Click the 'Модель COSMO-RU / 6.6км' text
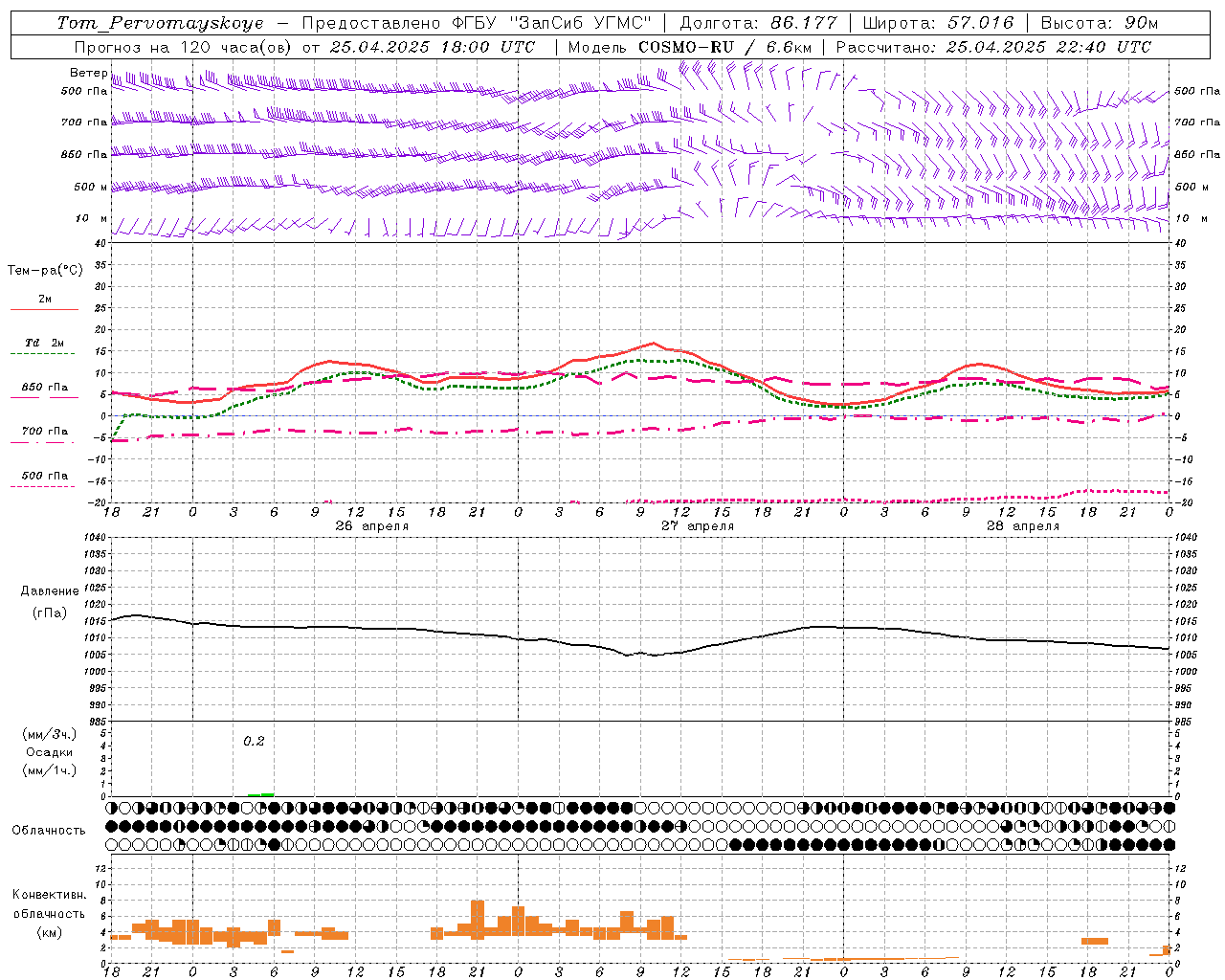Image resolution: width=1225 pixels, height=980 pixels. [690, 47]
